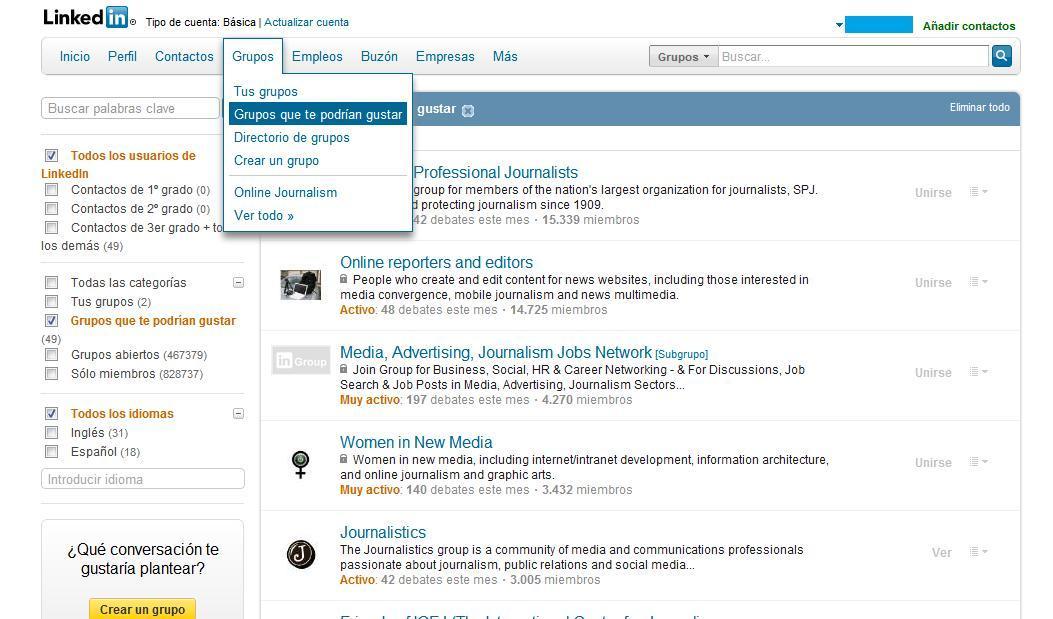Tick the Contactos de 1º grado checkbox

(51, 190)
